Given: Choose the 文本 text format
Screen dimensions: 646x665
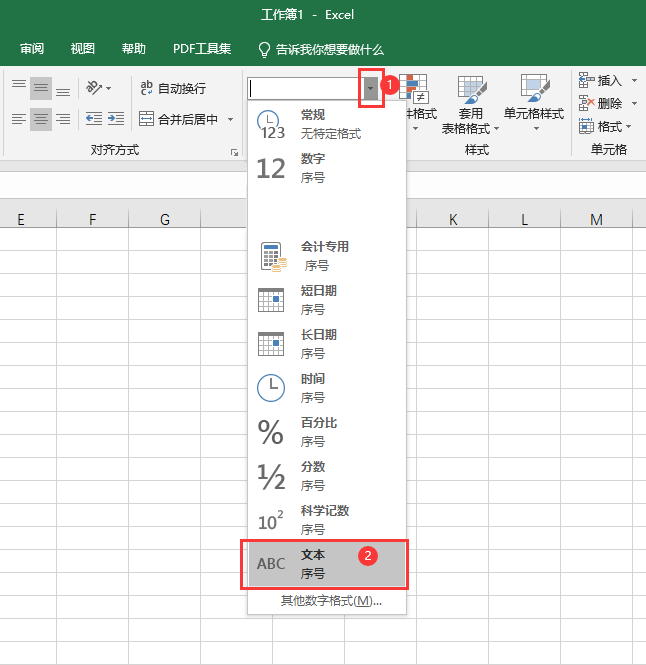Looking at the screenshot, I should [327, 564].
